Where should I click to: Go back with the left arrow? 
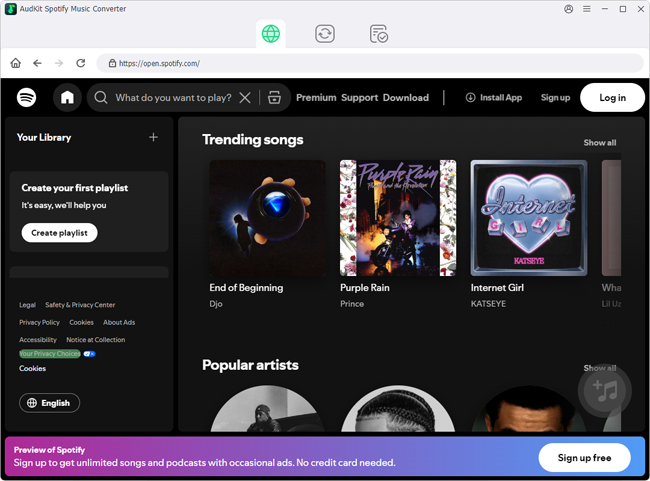click(x=37, y=63)
